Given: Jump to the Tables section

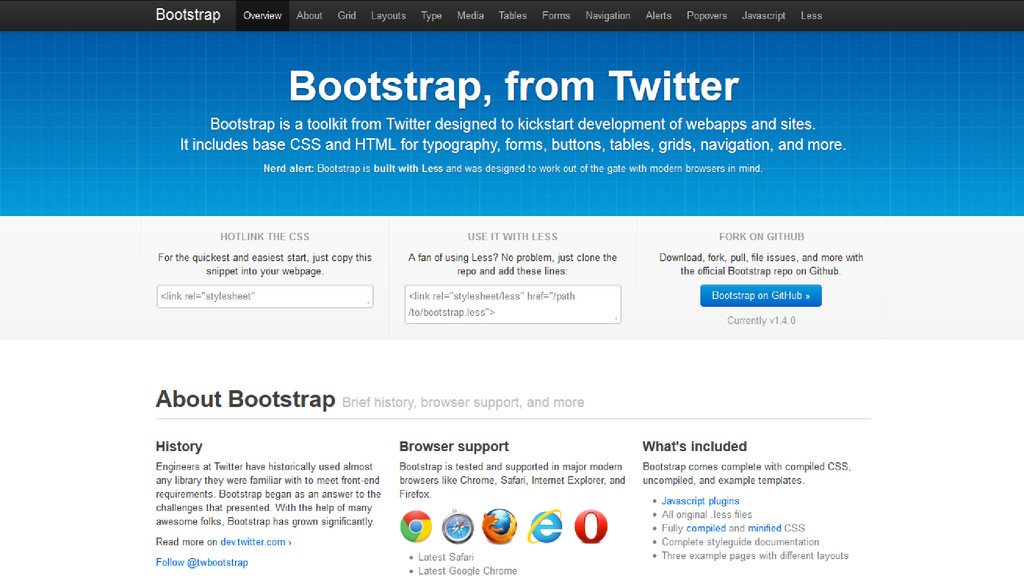Looking at the screenshot, I should [513, 16].
